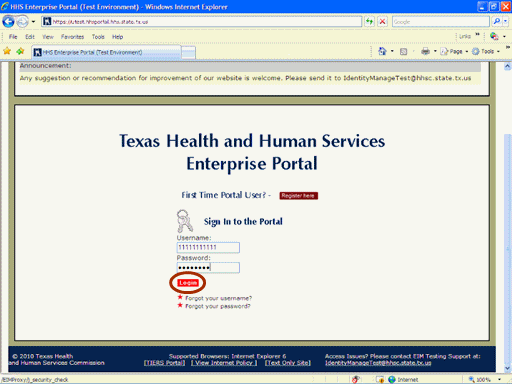Expand the Links toolbar chevron
The image size is (512, 384).
click(x=477, y=34)
